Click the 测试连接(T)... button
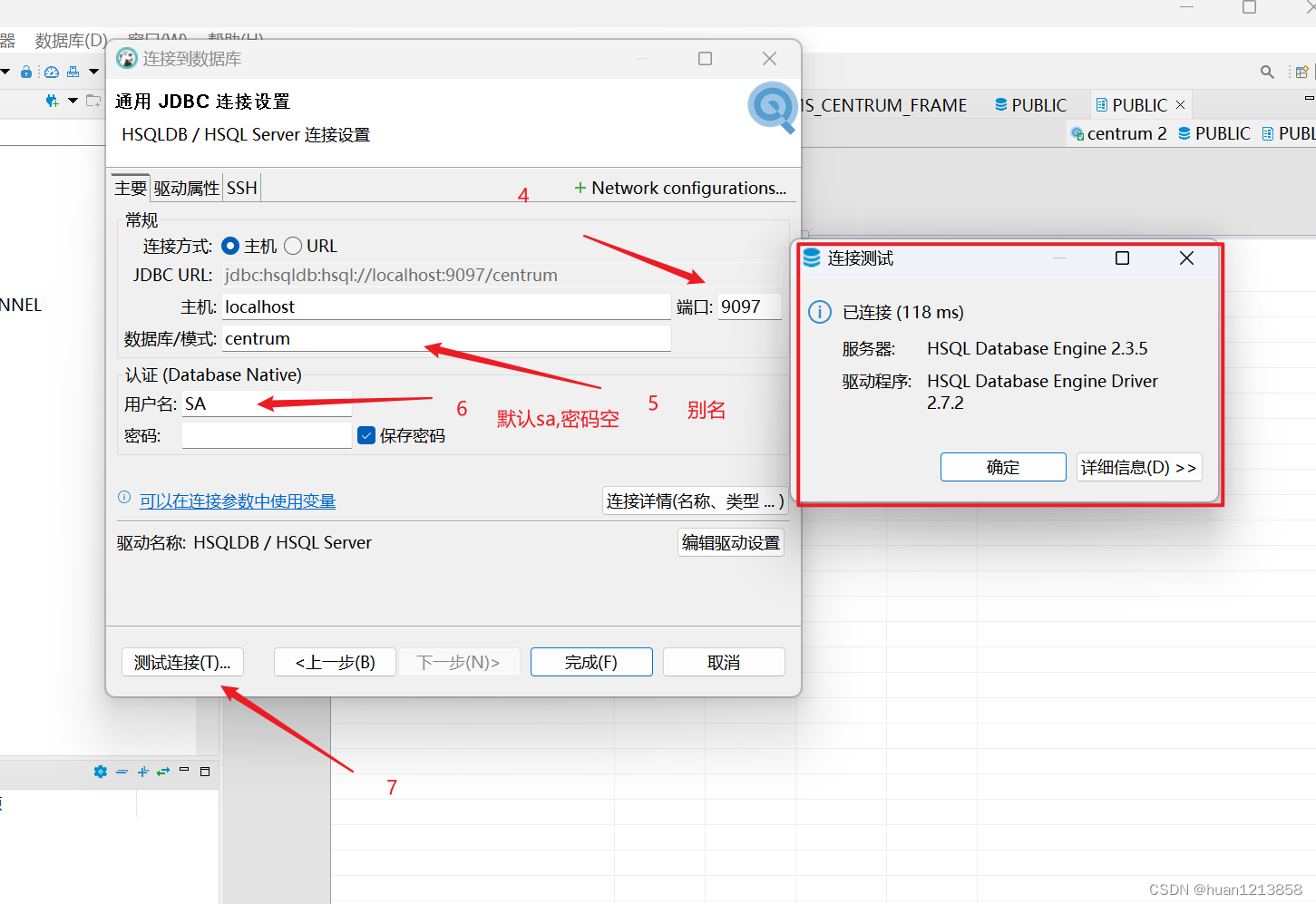1316x904 pixels. (x=182, y=662)
